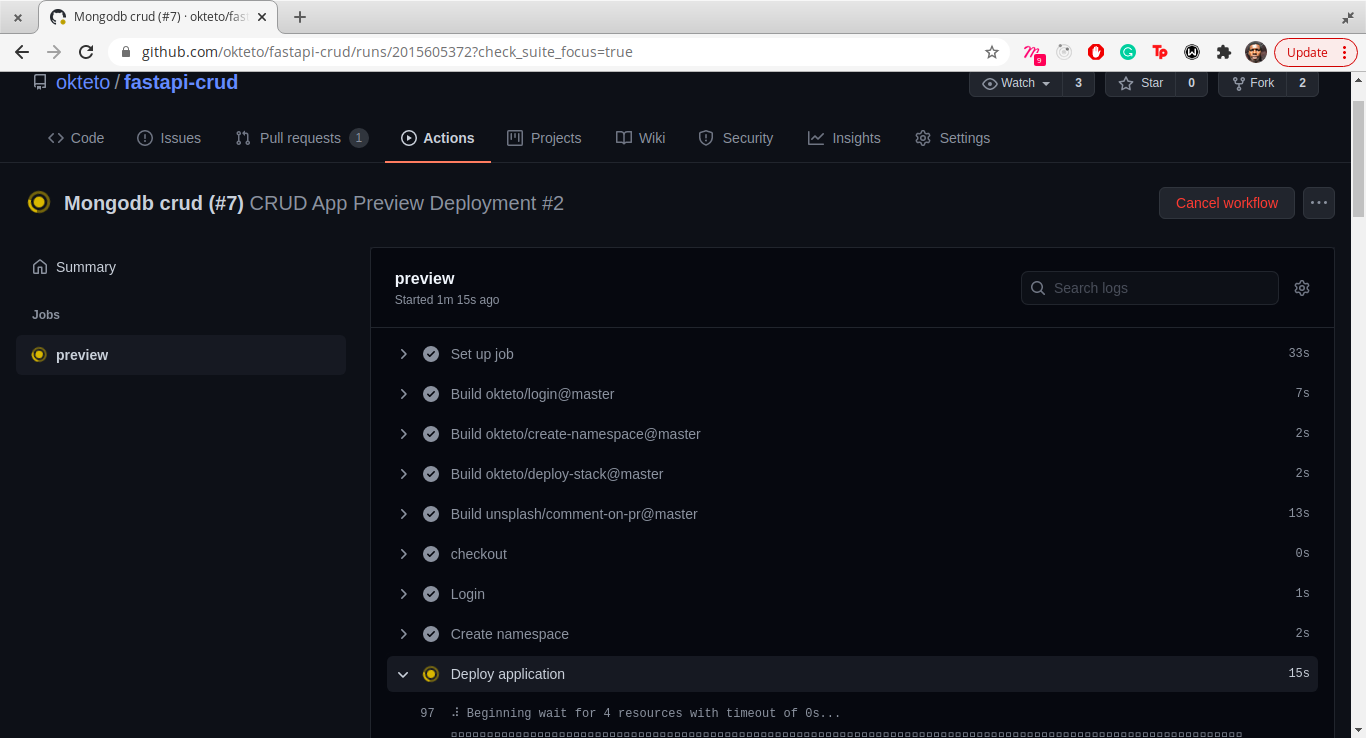Expand Build unsplash/comment-on-pr@master step
Image resolution: width=1366 pixels, height=738 pixels.
pyautogui.click(x=404, y=514)
